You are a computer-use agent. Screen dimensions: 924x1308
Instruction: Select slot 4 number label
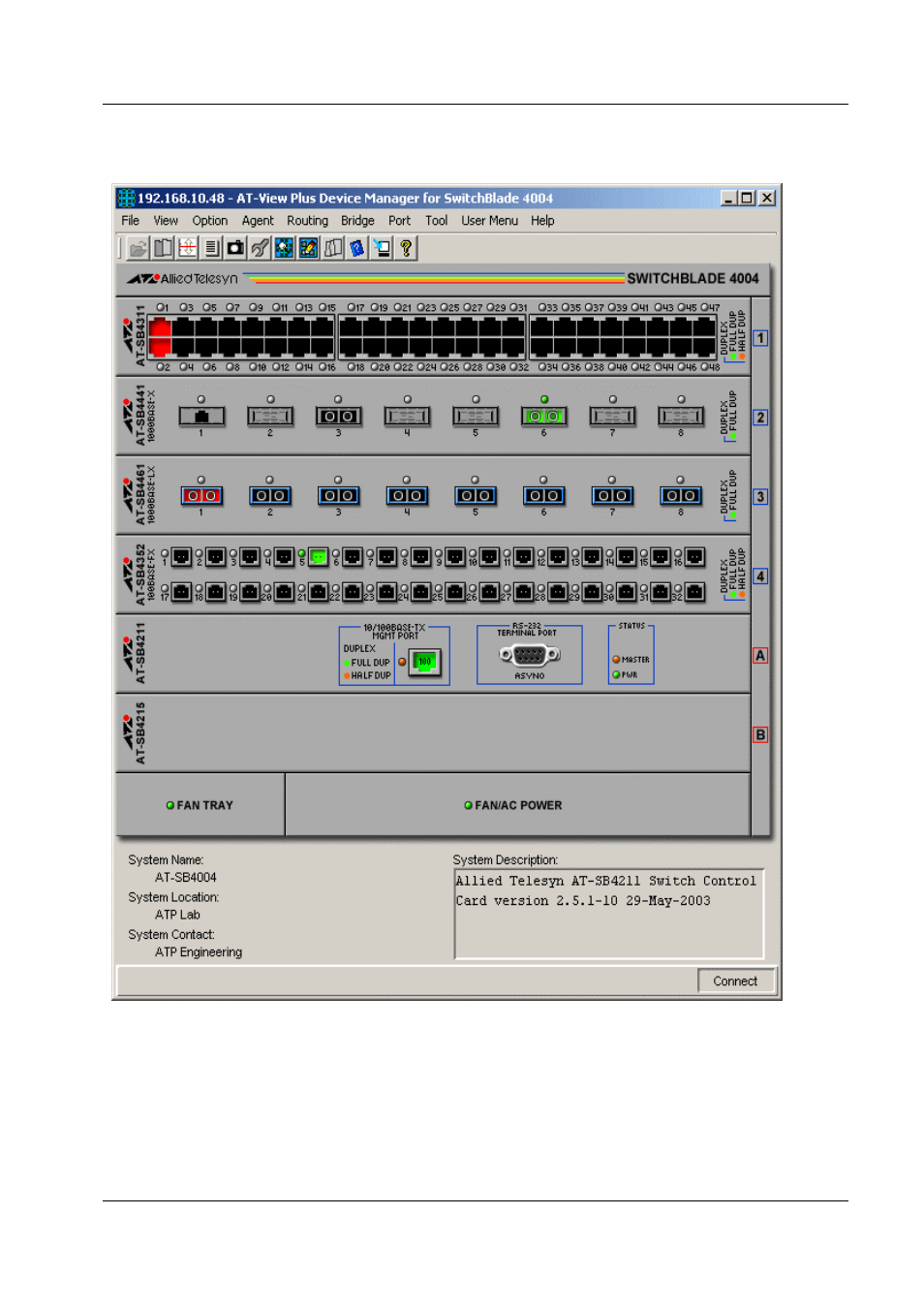coord(760,576)
